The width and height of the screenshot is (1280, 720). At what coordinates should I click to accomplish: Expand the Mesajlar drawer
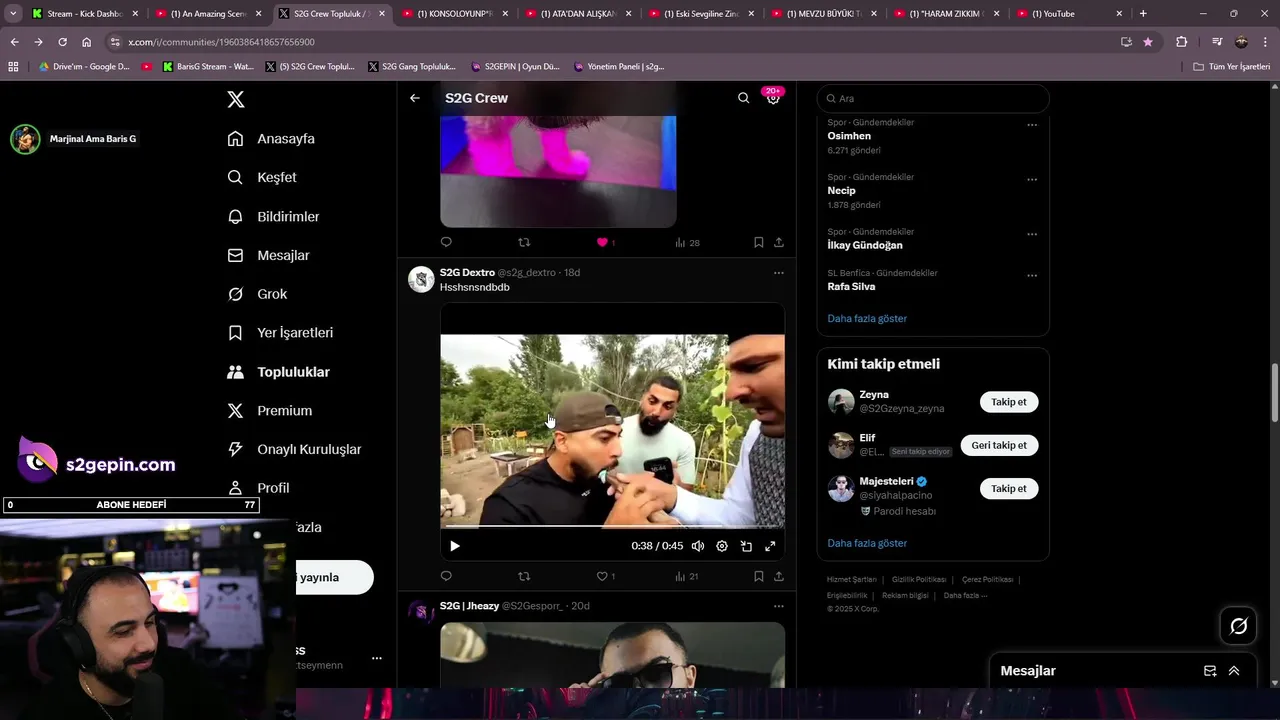point(1234,671)
